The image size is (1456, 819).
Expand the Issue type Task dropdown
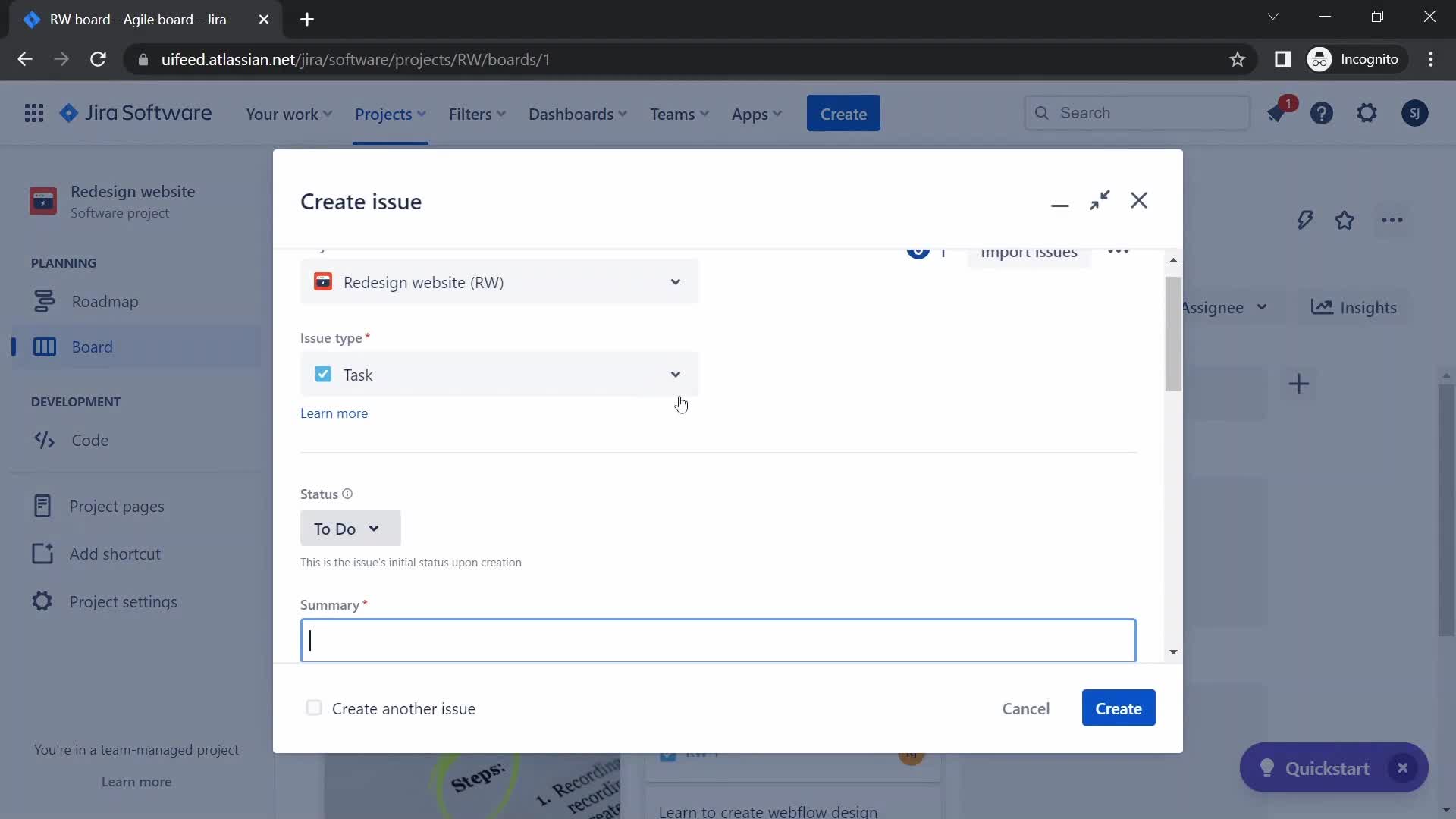[x=675, y=374]
